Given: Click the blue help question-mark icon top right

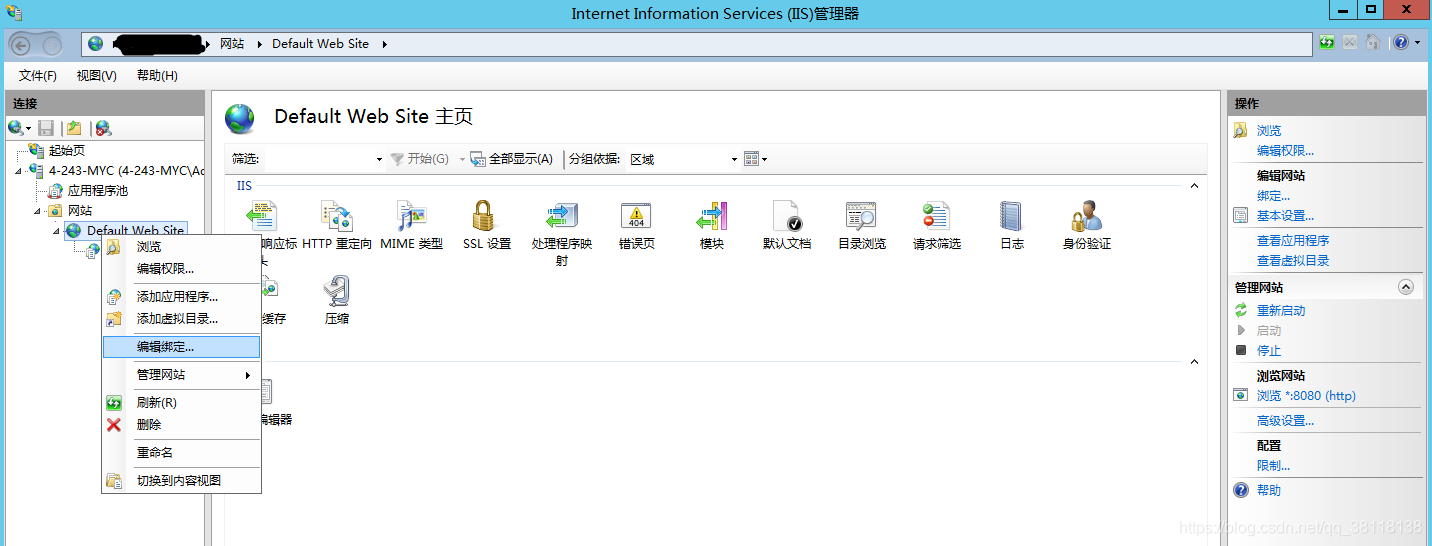Looking at the screenshot, I should [x=1401, y=43].
